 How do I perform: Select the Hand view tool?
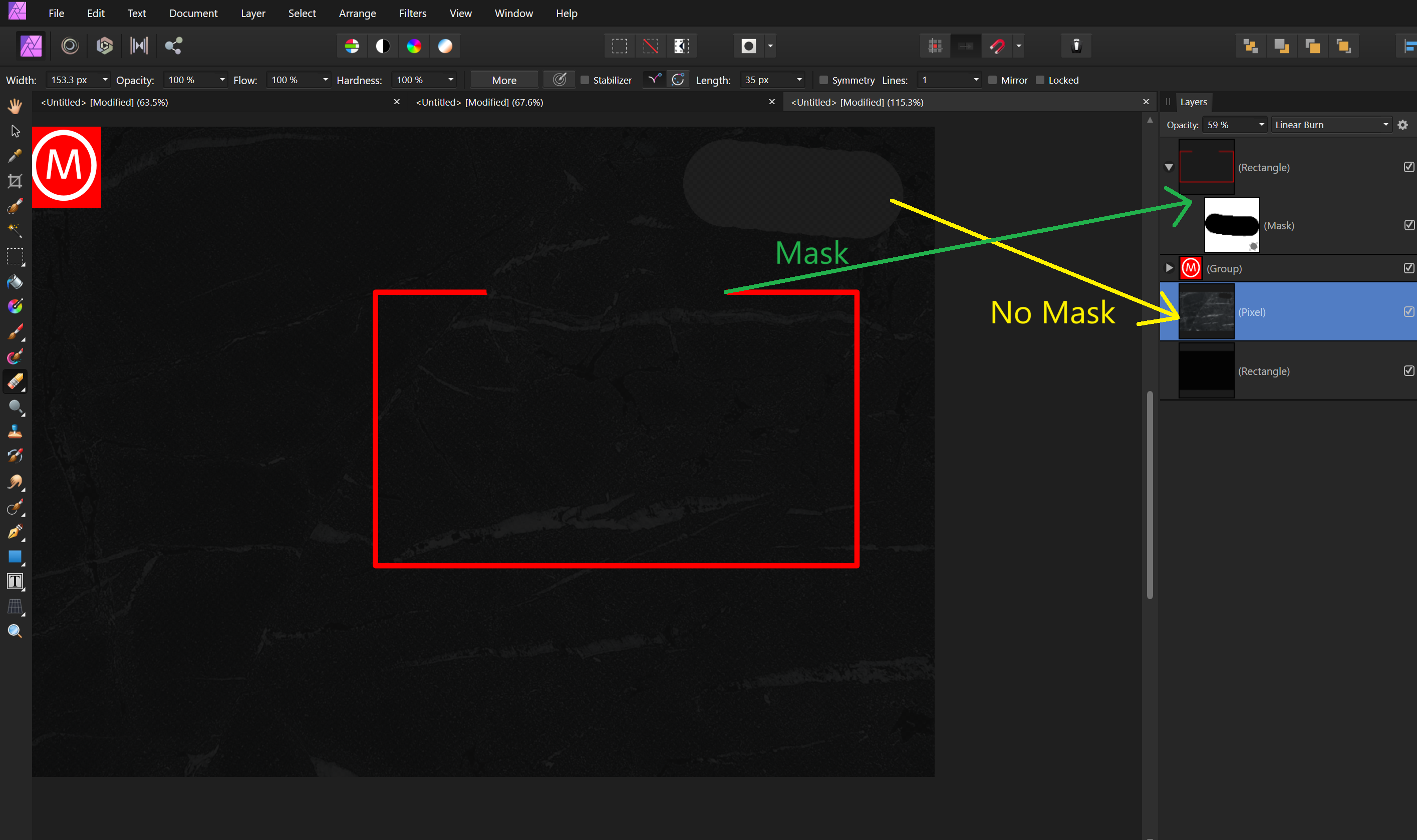pyautogui.click(x=16, y=106)
